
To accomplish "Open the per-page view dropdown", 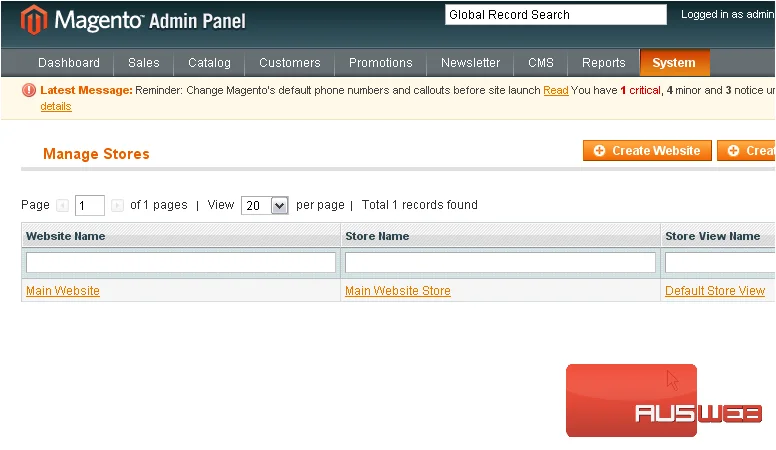I will [264, 205].
